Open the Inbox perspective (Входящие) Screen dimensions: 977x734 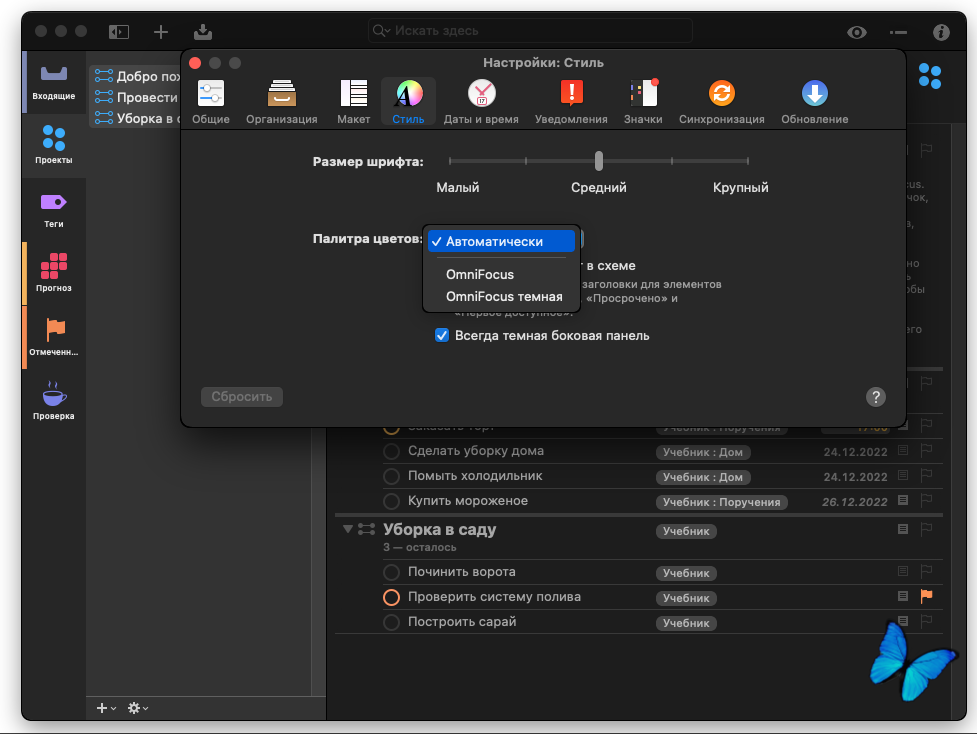(x=54, y=82)
